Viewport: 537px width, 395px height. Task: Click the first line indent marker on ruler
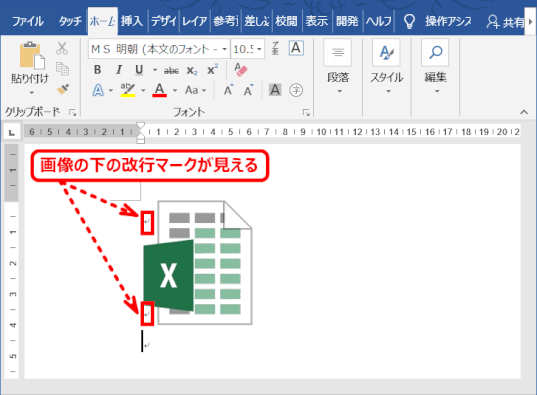click(140, 125)
